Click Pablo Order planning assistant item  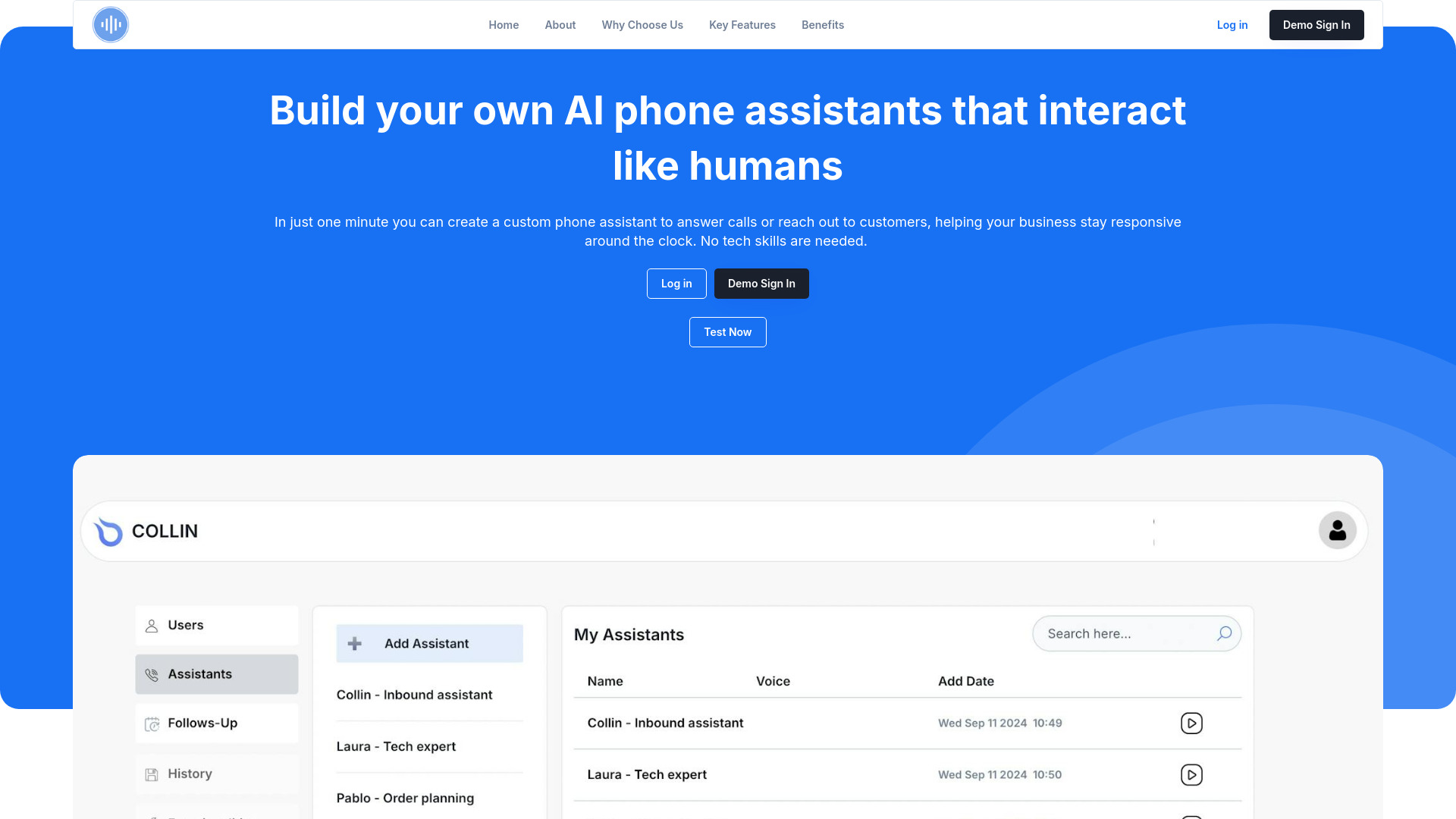coord(405,797)
